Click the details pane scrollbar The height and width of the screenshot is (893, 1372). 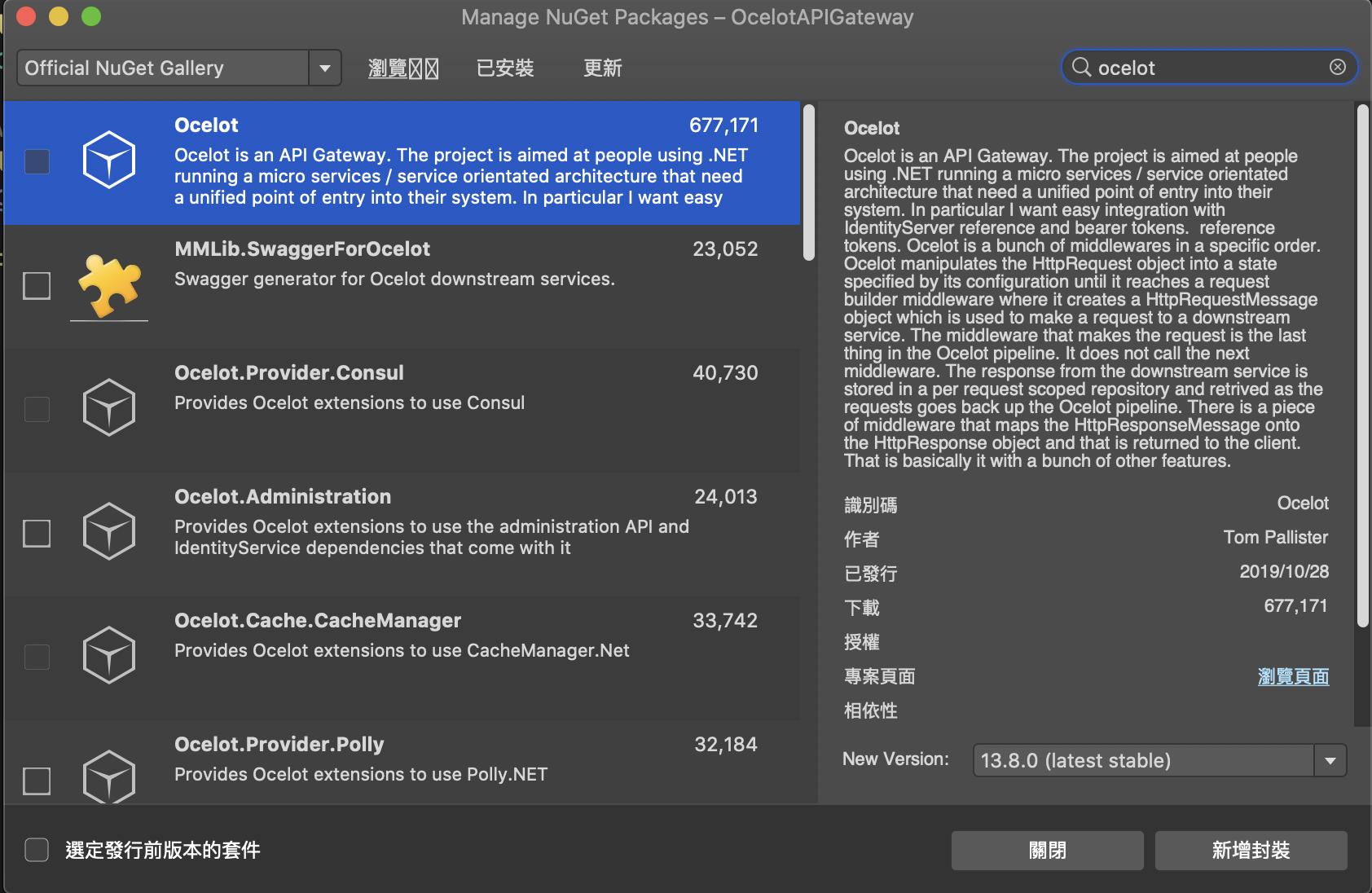coord(1362,365)
